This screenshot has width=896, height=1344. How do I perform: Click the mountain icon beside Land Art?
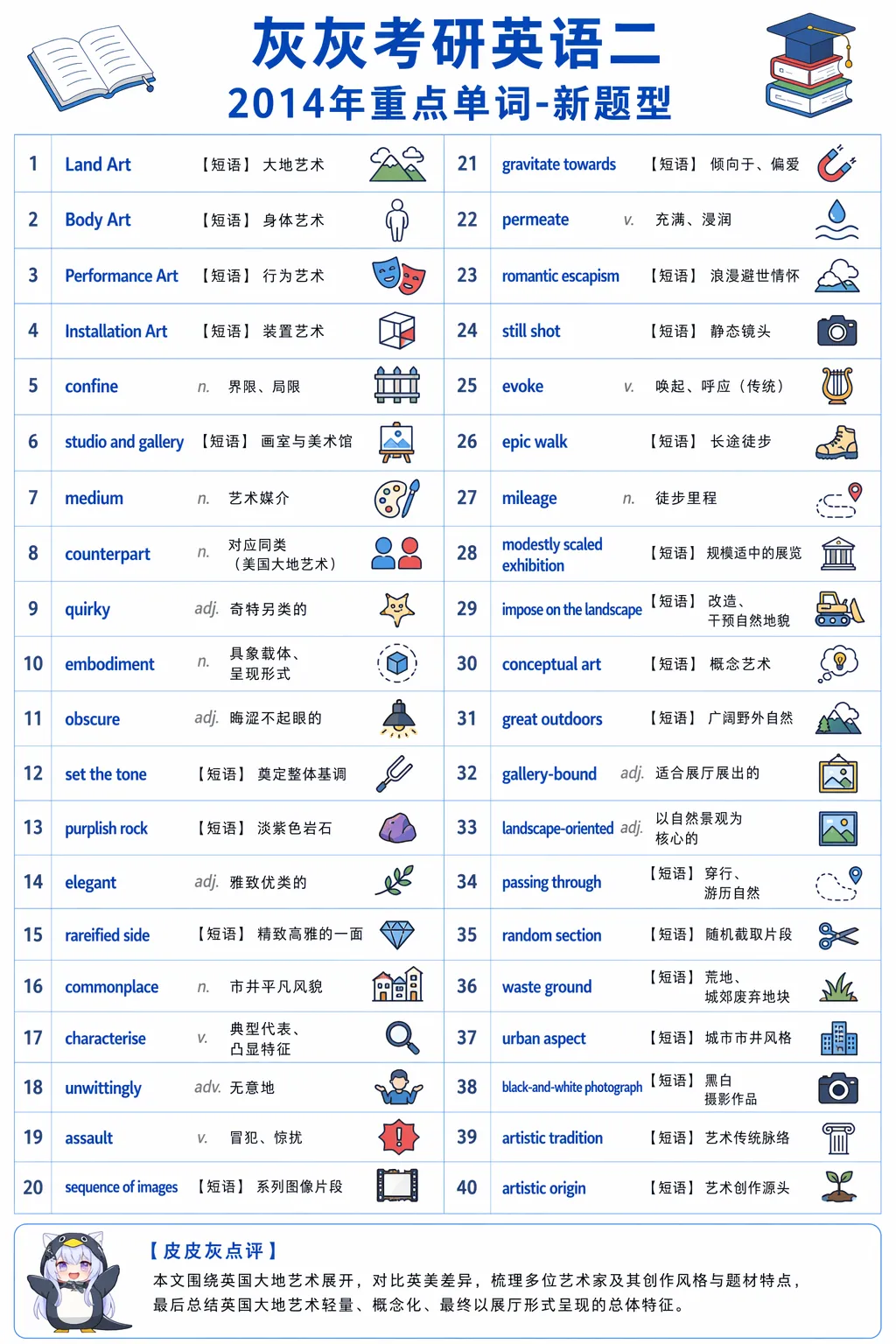[397, 164]
